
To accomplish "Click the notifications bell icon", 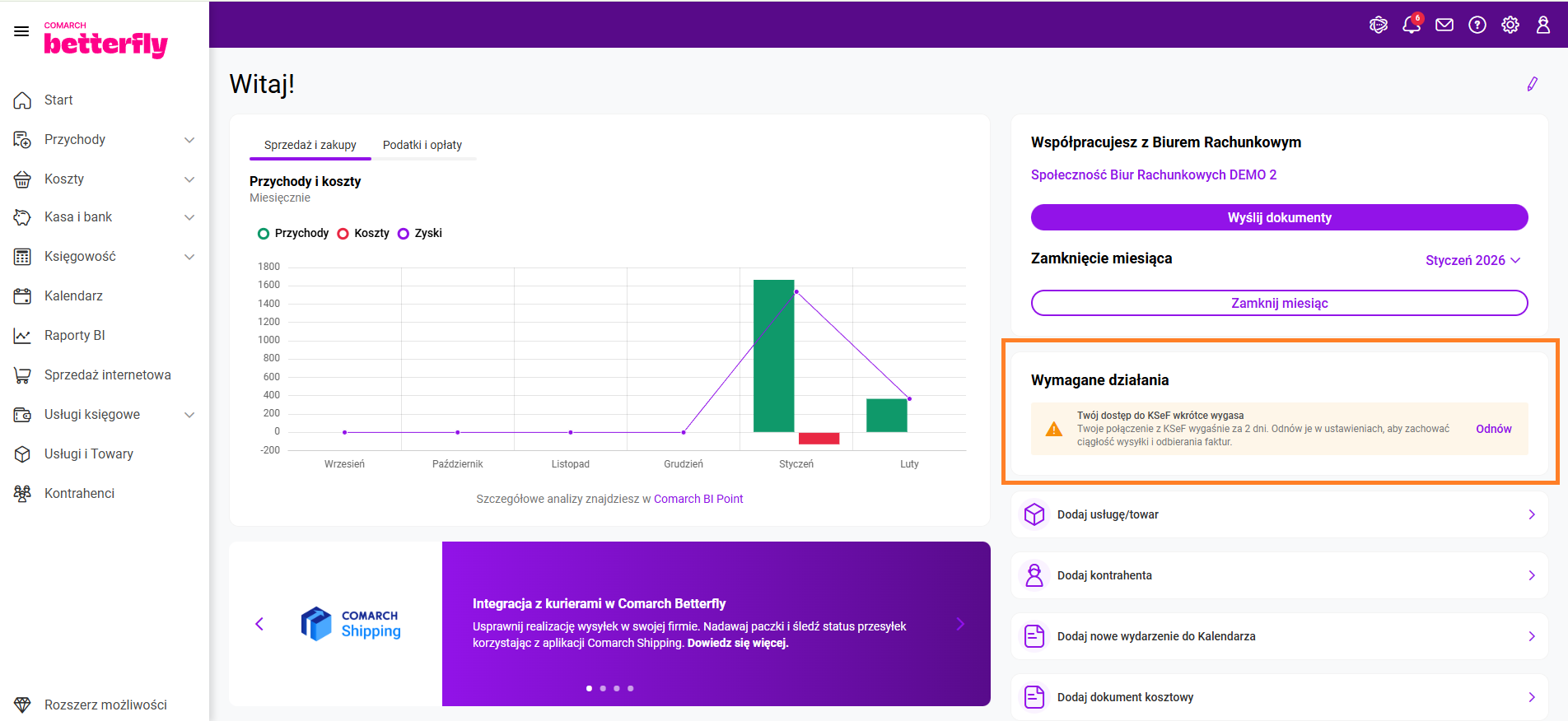I will point(1411,25).
